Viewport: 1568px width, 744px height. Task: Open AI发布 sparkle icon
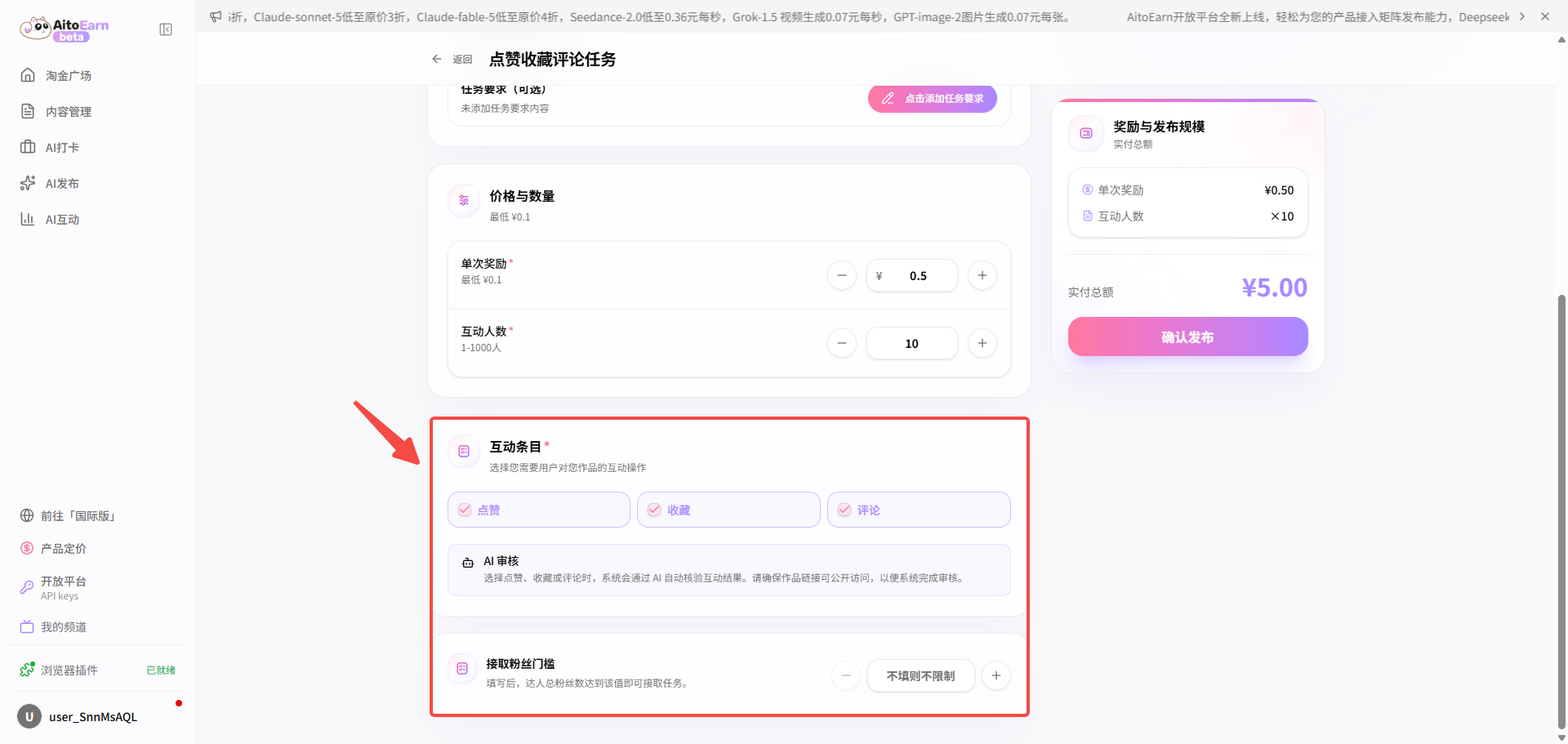[x=28, y=183]
